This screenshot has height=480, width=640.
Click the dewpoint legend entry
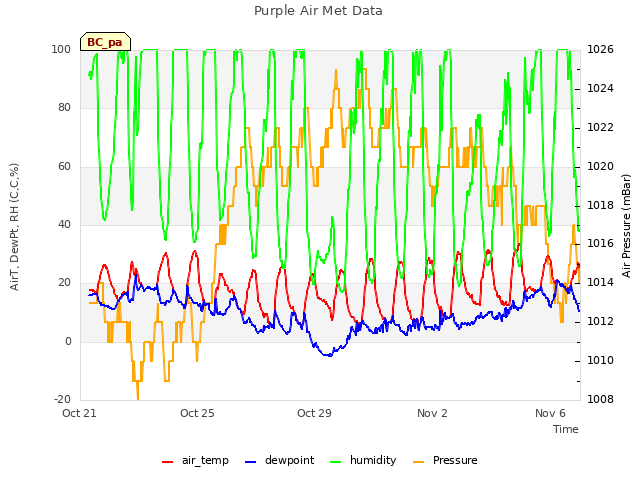[x=280, y=460]
